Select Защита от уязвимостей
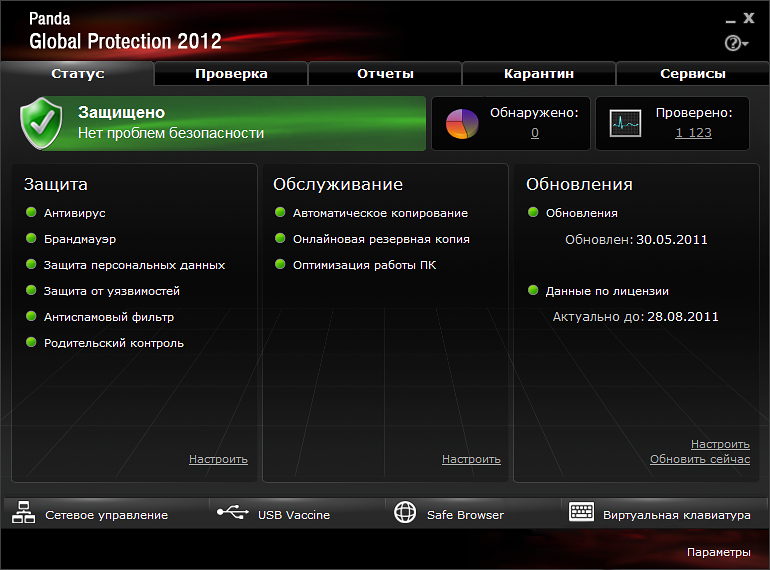770x570 pixels. [111, 291]
